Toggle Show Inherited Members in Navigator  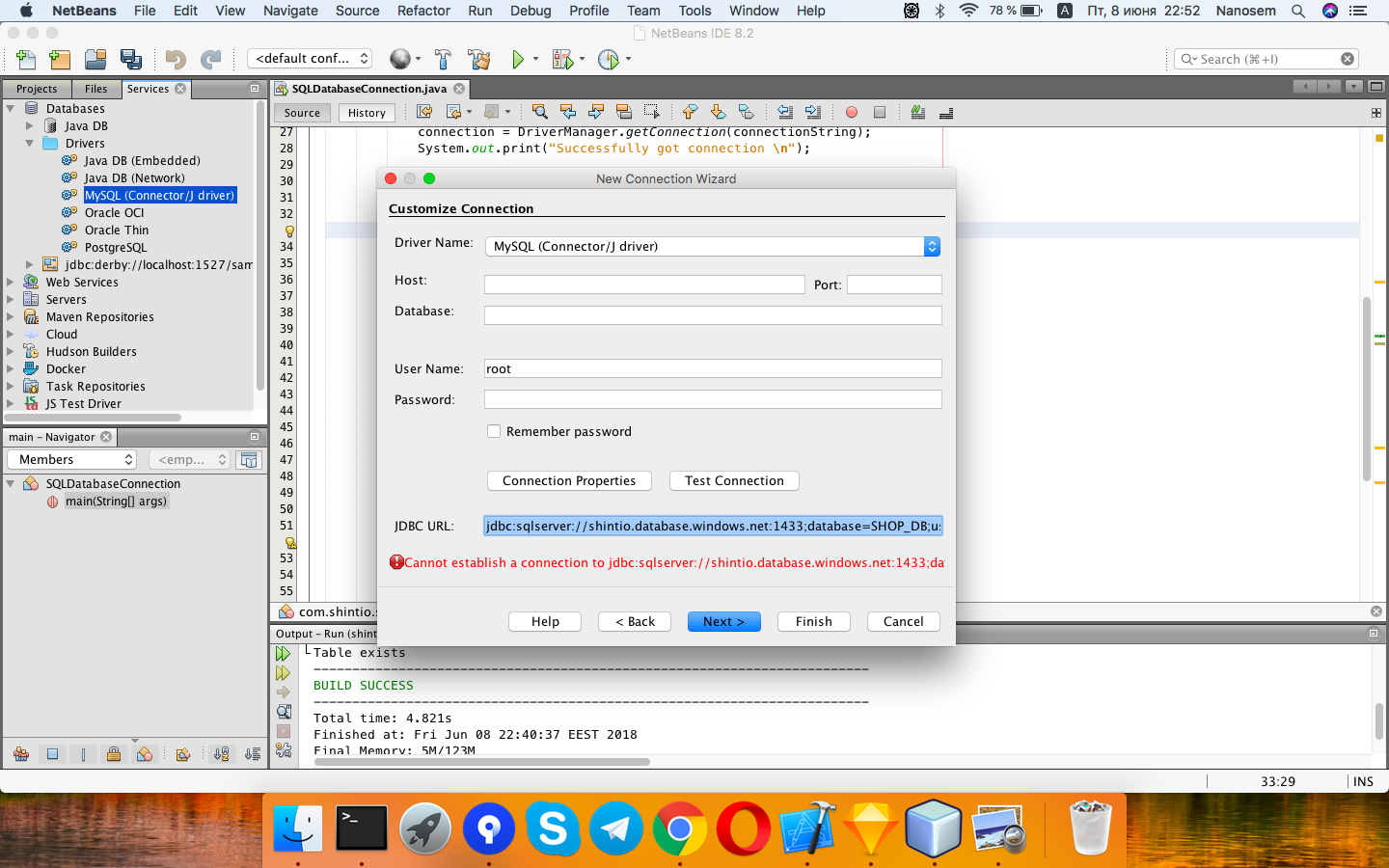[21, 754]
